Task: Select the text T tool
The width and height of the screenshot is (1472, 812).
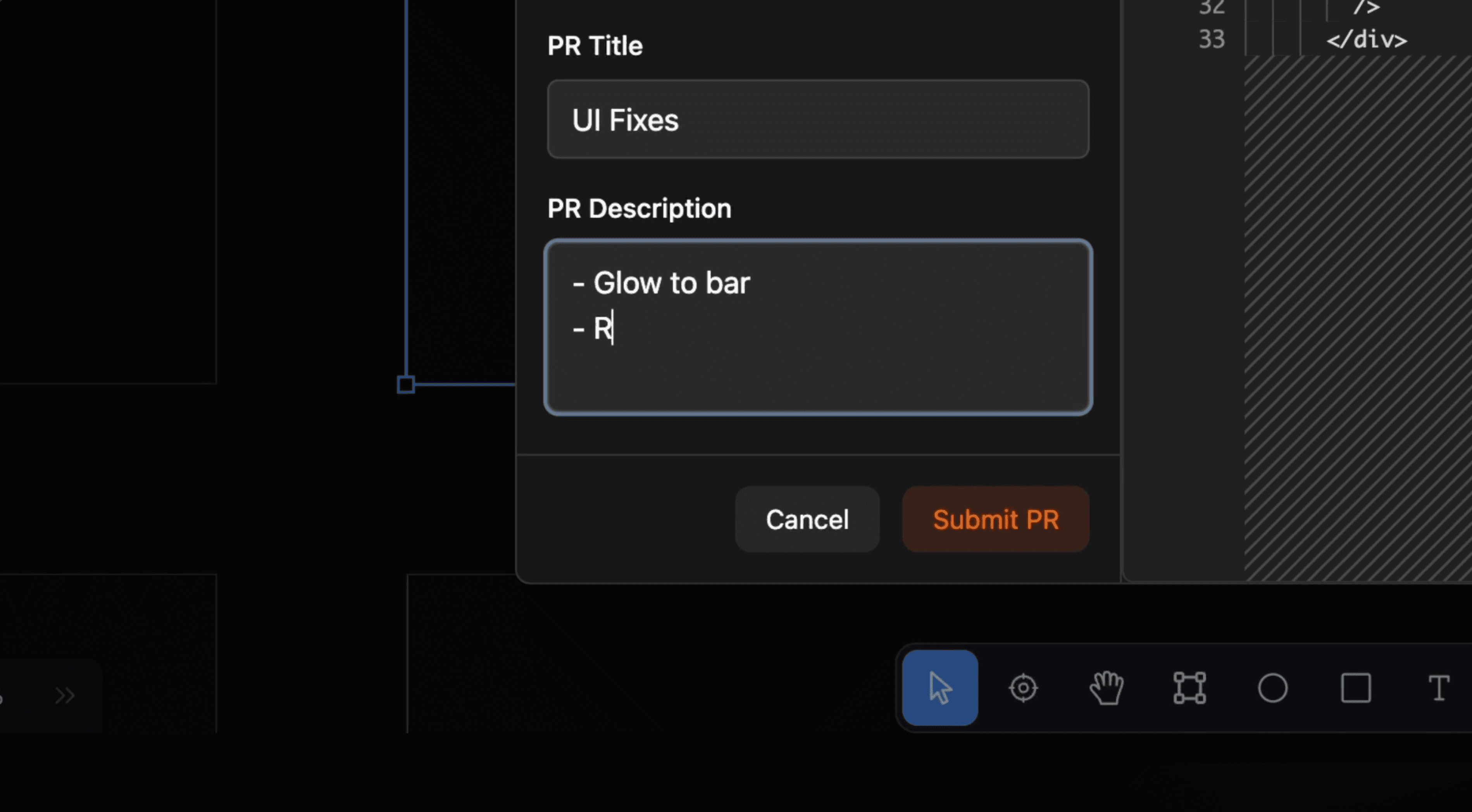Action: tap(1439, 688)
